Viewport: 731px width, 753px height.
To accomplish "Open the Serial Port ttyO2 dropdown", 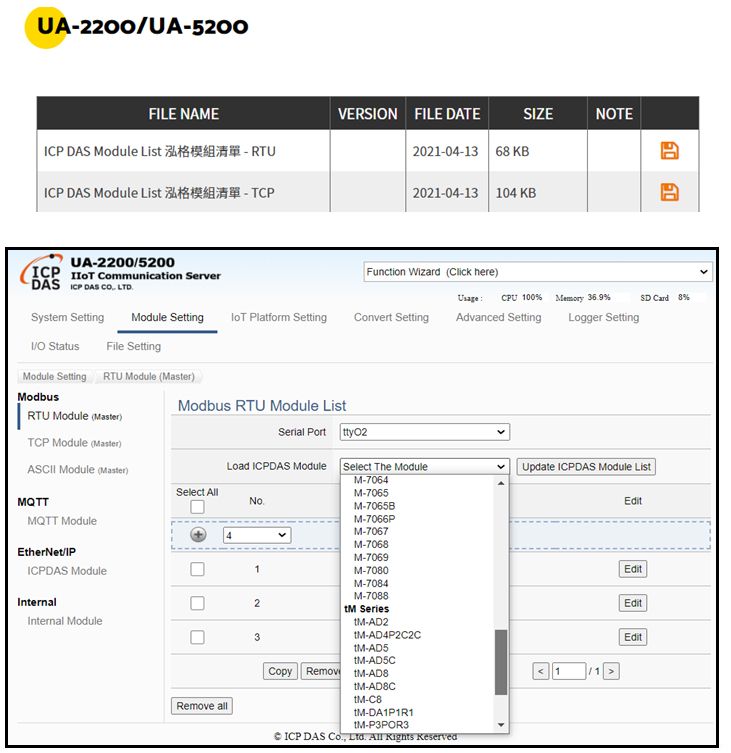I will point(425,432).
